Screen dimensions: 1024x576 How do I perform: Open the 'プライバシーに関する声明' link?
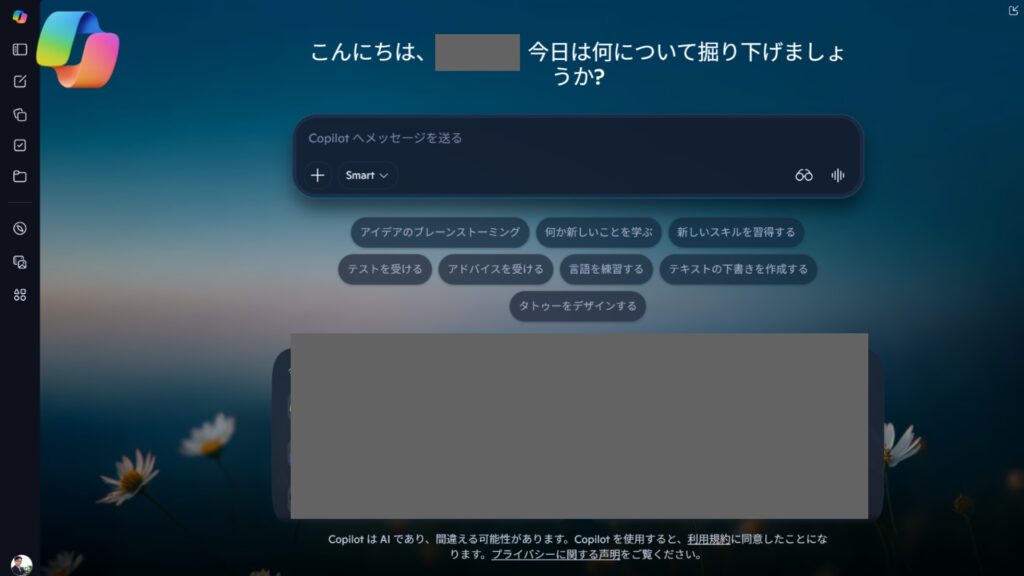[x=556, y=554]
